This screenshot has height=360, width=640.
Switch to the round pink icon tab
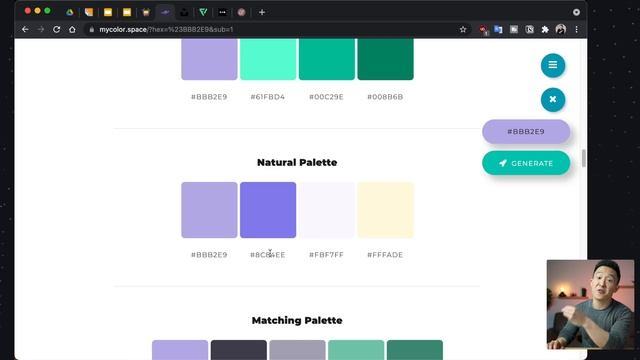coord(242,12)
